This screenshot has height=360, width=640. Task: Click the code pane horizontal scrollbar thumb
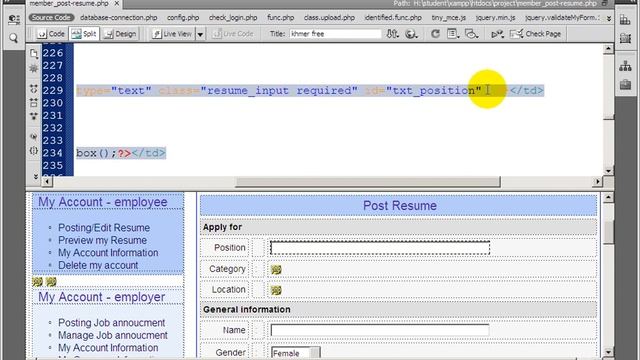coord(368,182)
